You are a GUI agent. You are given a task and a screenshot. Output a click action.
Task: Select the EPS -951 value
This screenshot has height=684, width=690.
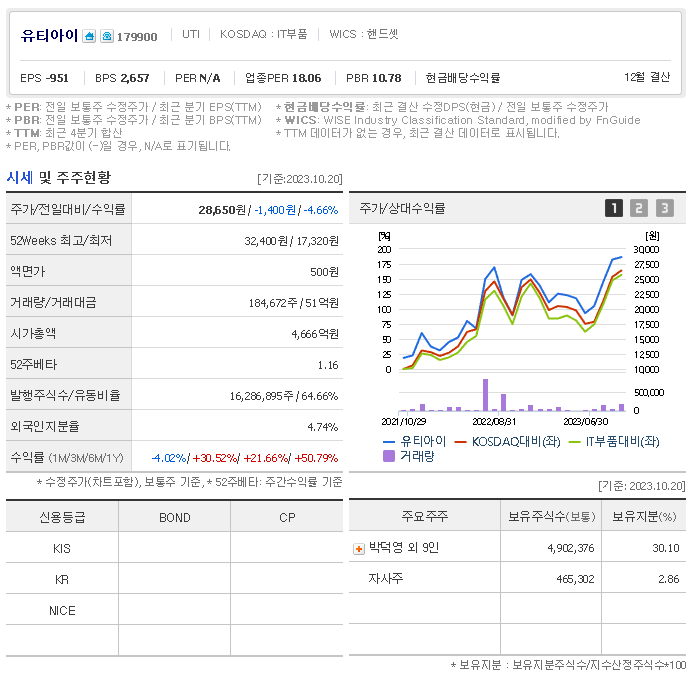click(x=44, y=78)
